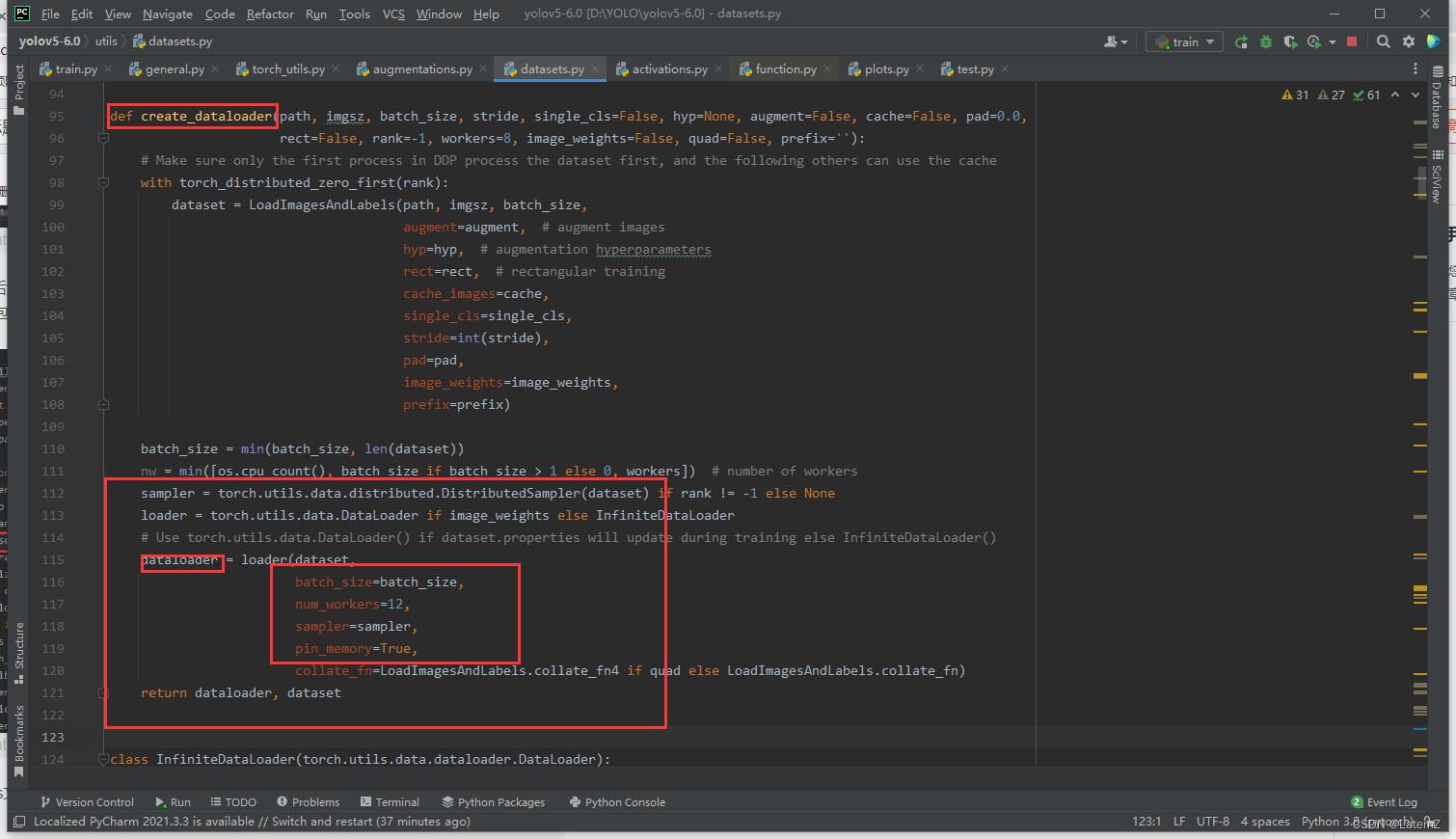Click the utils breadcrumb folder

[106, 41]
